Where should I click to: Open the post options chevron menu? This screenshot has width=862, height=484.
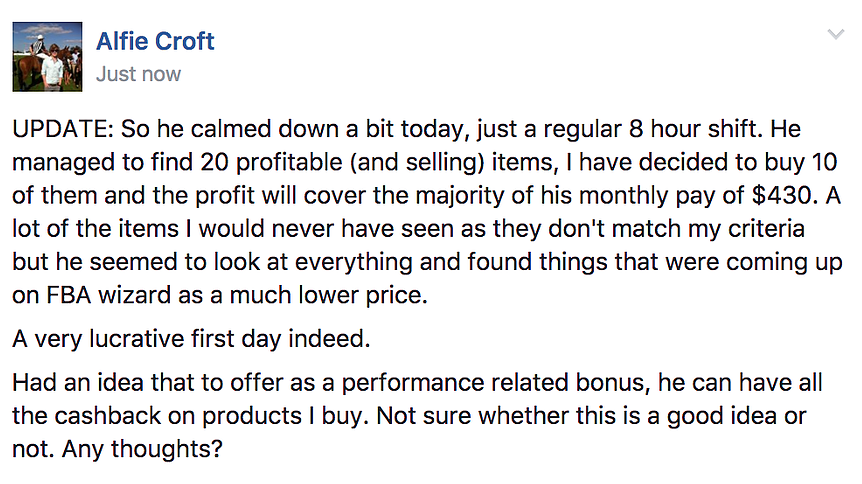coord(836,34)
